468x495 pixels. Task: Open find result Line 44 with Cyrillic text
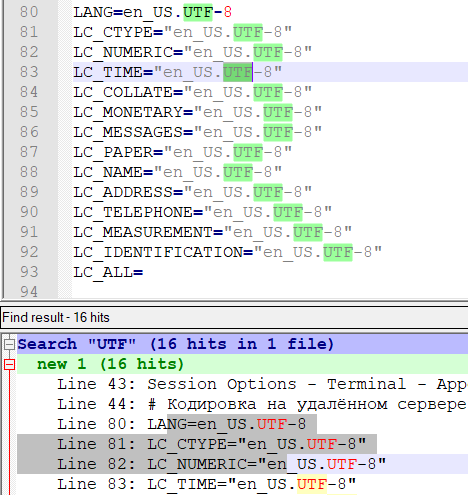(x=242, y=404)
